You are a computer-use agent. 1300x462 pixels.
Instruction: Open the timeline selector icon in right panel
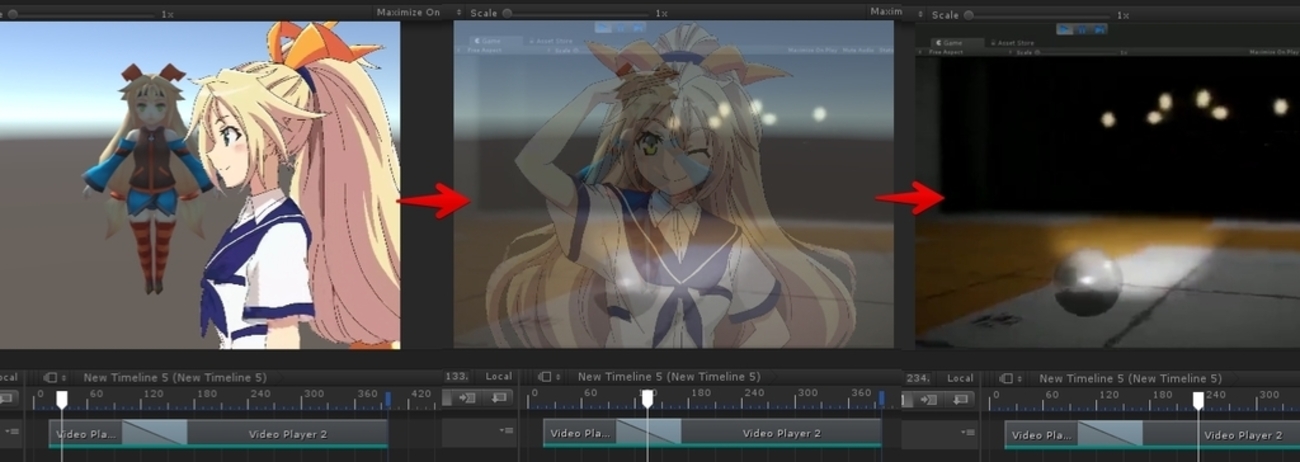(x=1009, y=379)
